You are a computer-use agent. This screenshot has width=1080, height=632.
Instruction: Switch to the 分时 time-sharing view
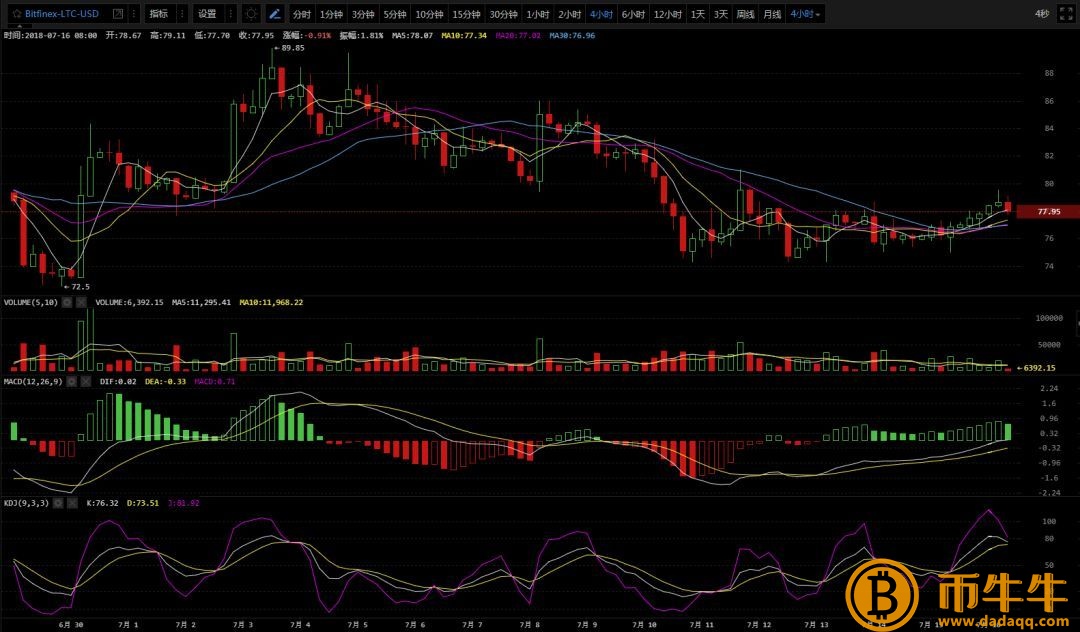(x=302, y=14)
